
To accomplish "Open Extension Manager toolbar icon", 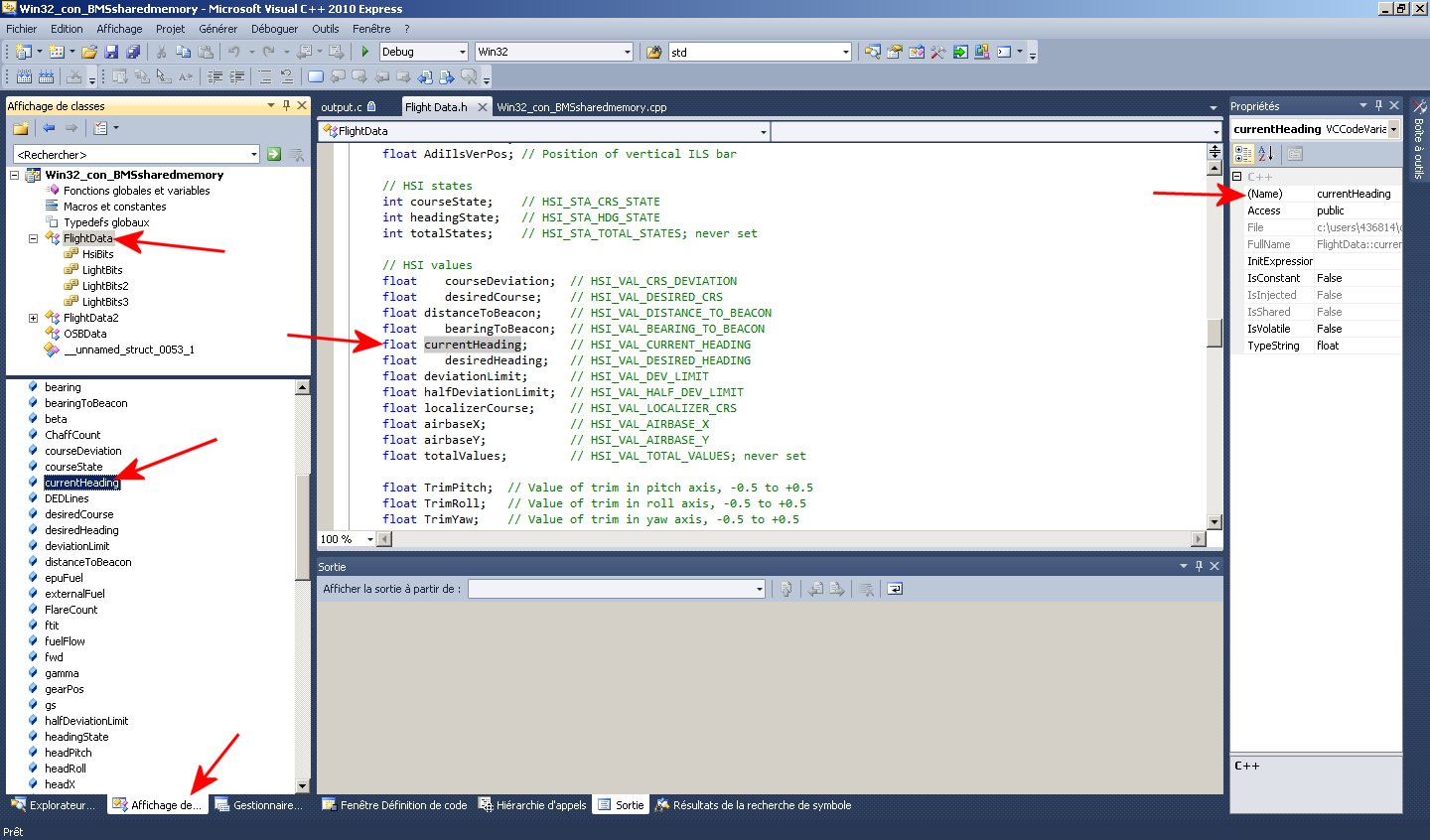I will 982,52.
